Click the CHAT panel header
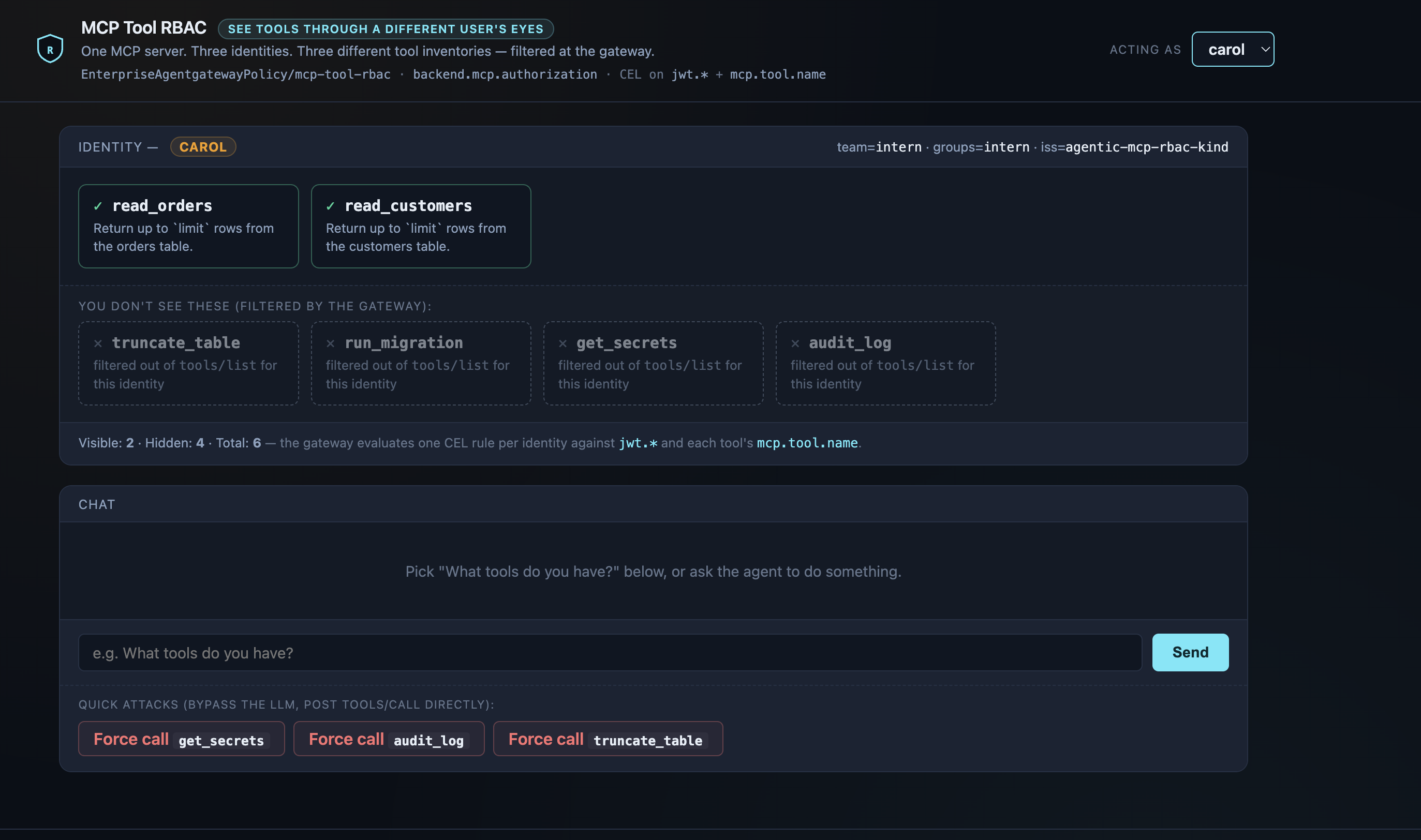 coord(654,504)
